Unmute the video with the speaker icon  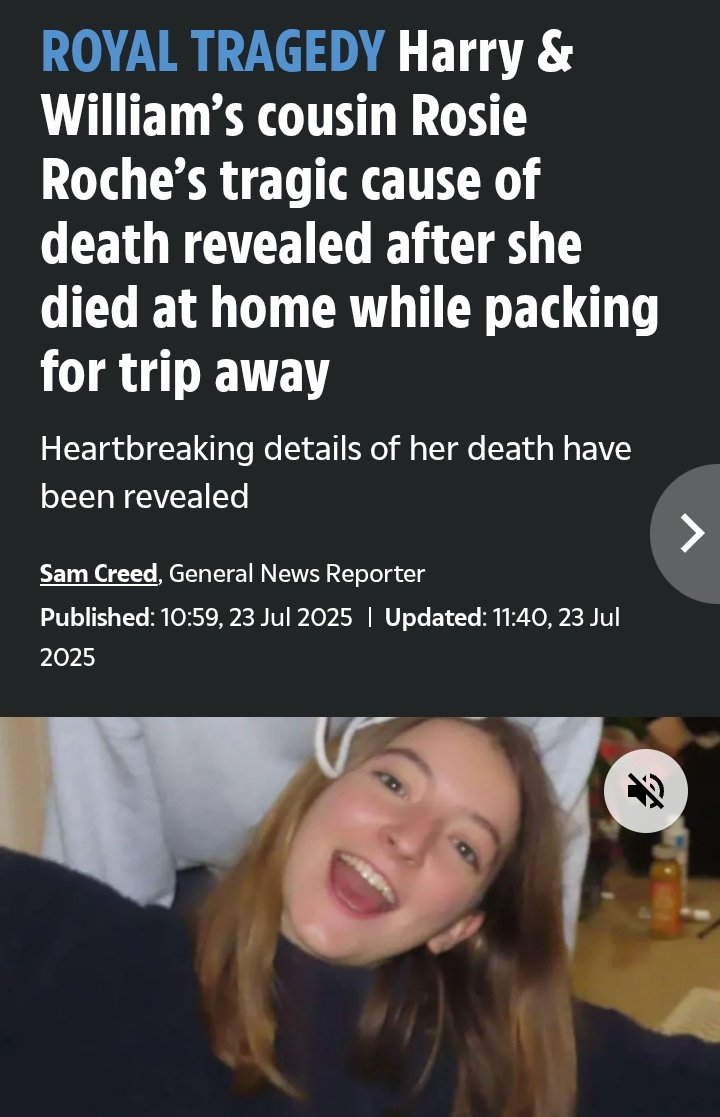tap(645, 790)
